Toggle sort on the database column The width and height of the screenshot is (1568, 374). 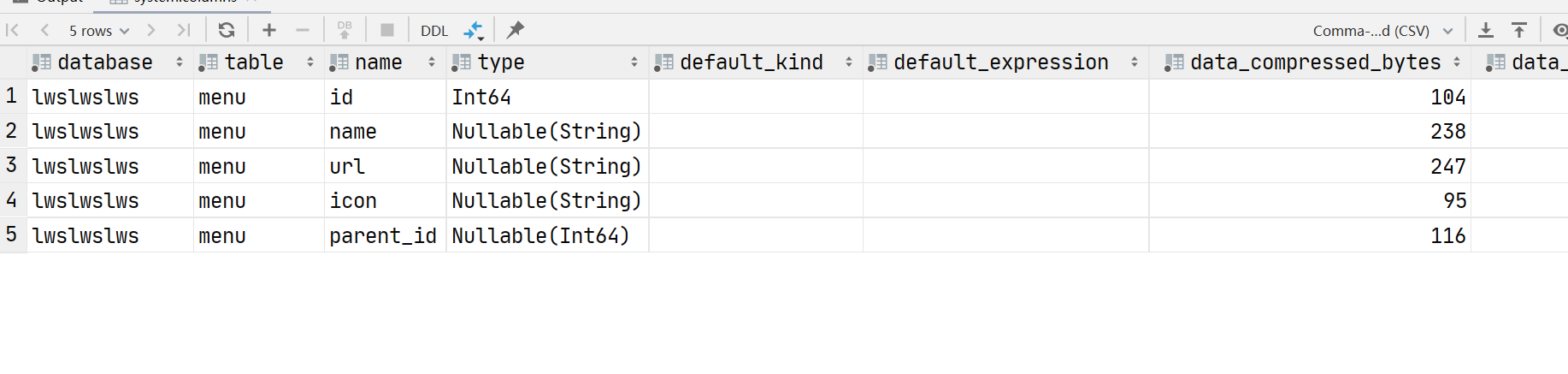(179, 62)
